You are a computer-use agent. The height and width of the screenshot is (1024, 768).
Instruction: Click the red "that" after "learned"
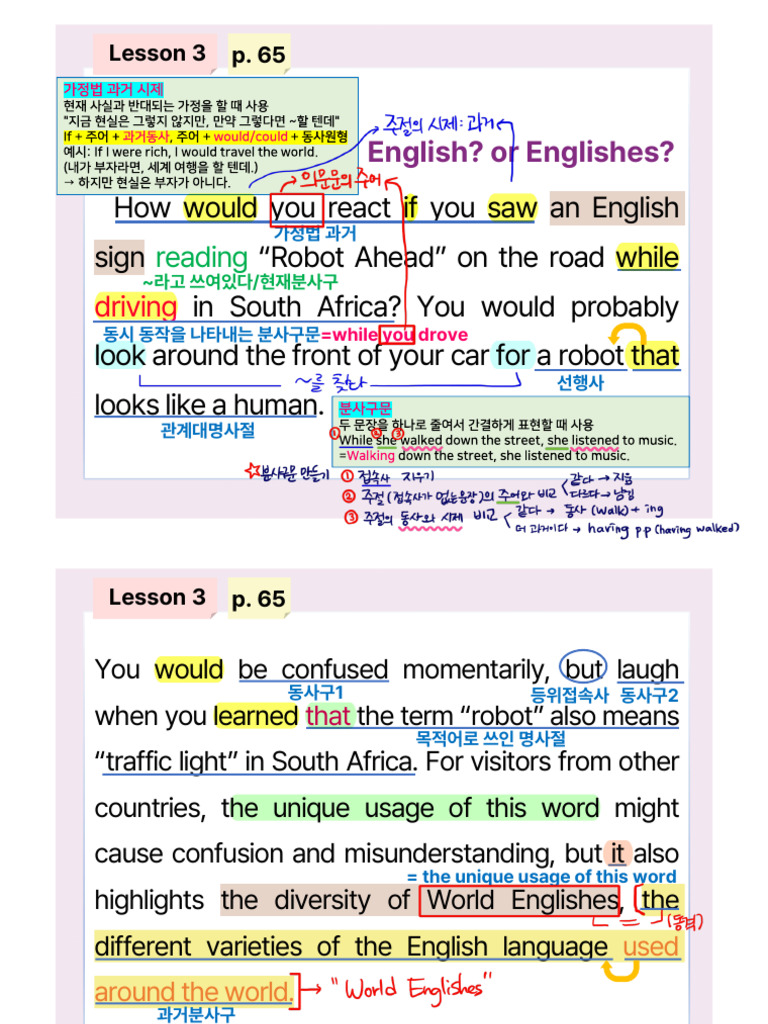tap(328, 716)
